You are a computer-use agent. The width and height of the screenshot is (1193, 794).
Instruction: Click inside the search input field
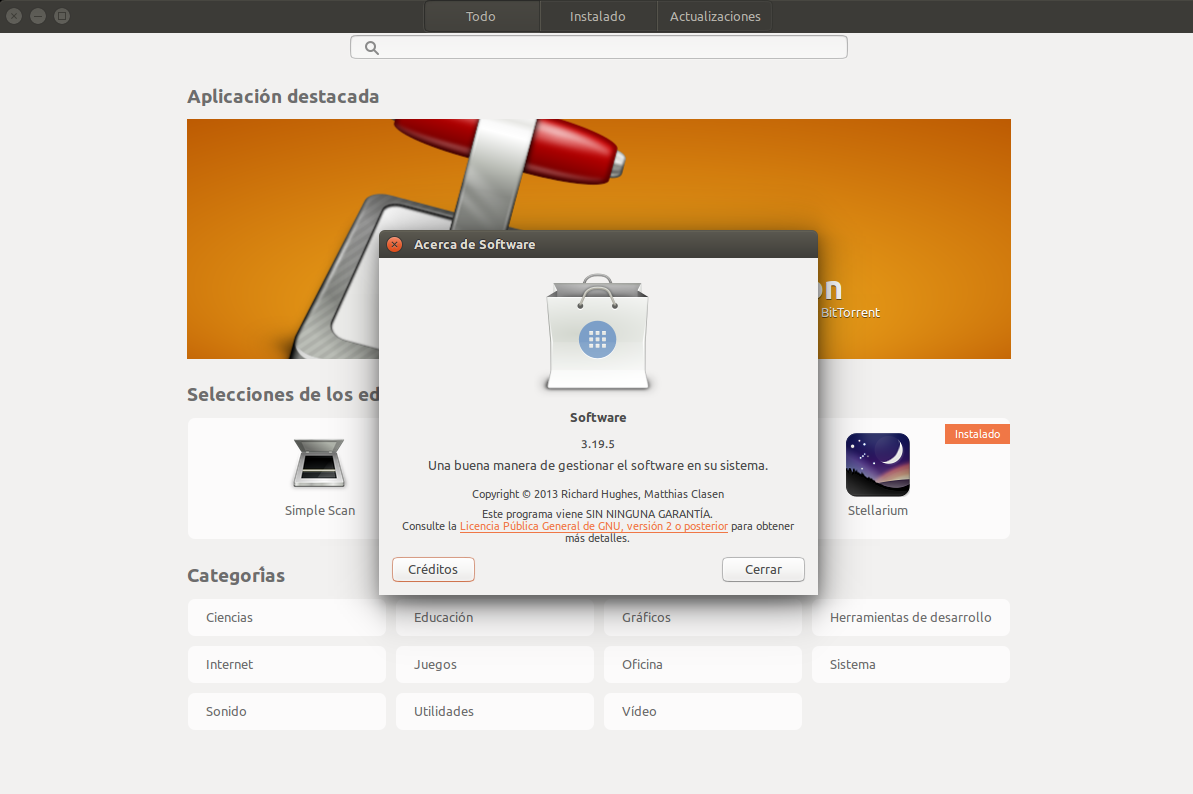pos(610,48)
